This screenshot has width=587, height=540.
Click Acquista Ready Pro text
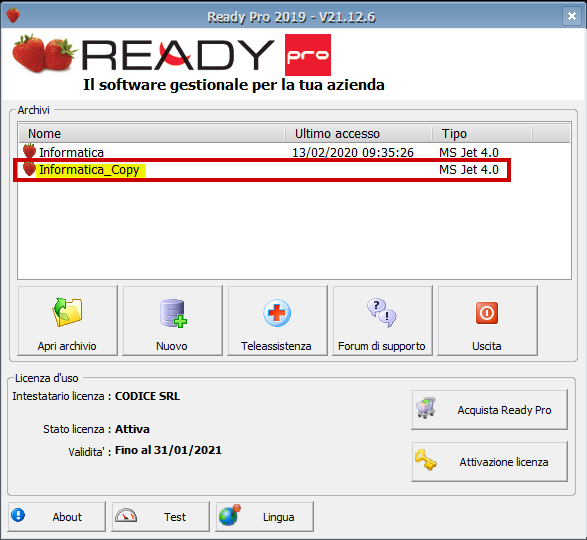pos(504,410)
